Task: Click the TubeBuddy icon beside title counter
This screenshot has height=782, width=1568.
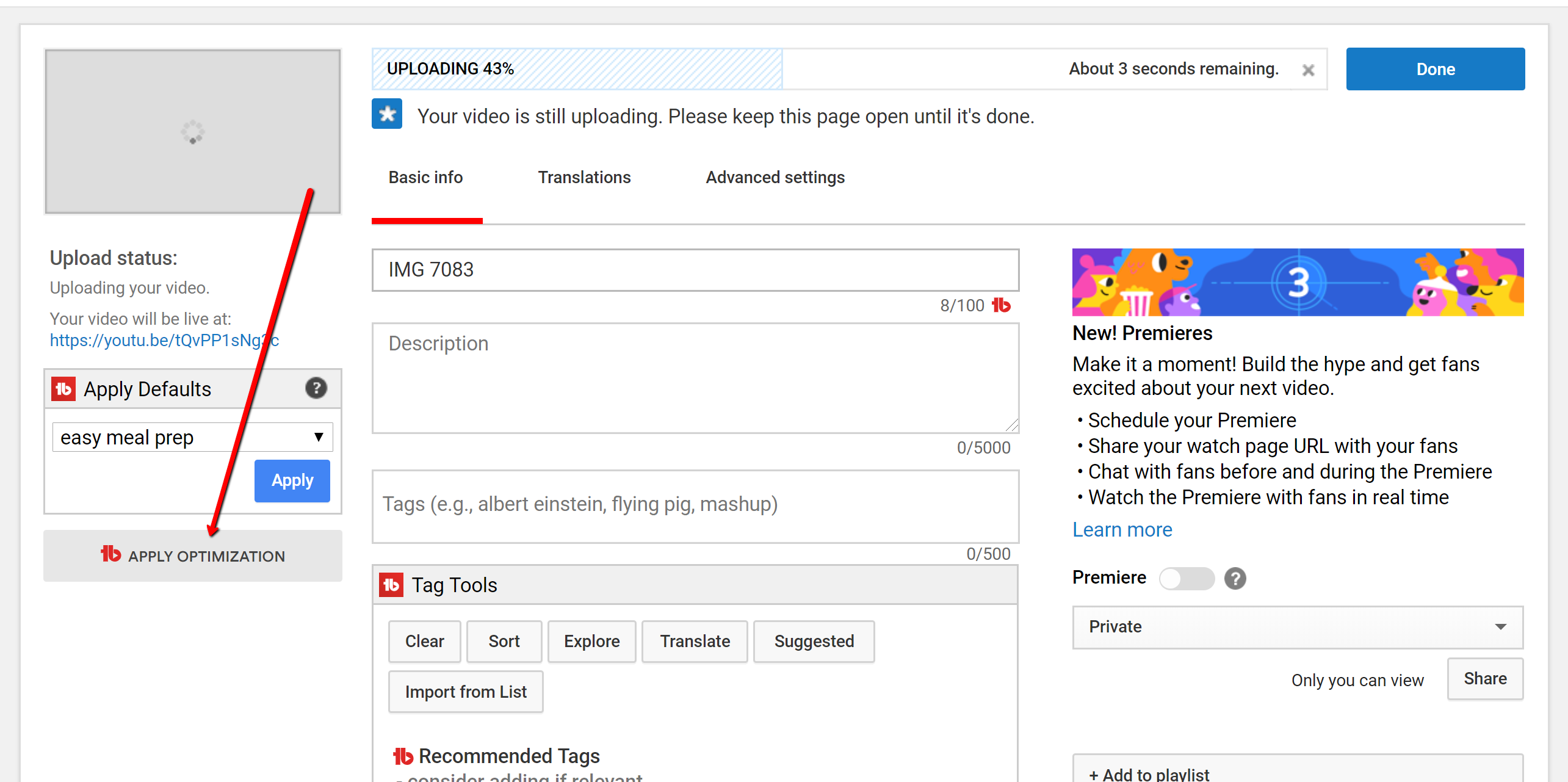Action: pyautogui.click(x=1001, y=305)
